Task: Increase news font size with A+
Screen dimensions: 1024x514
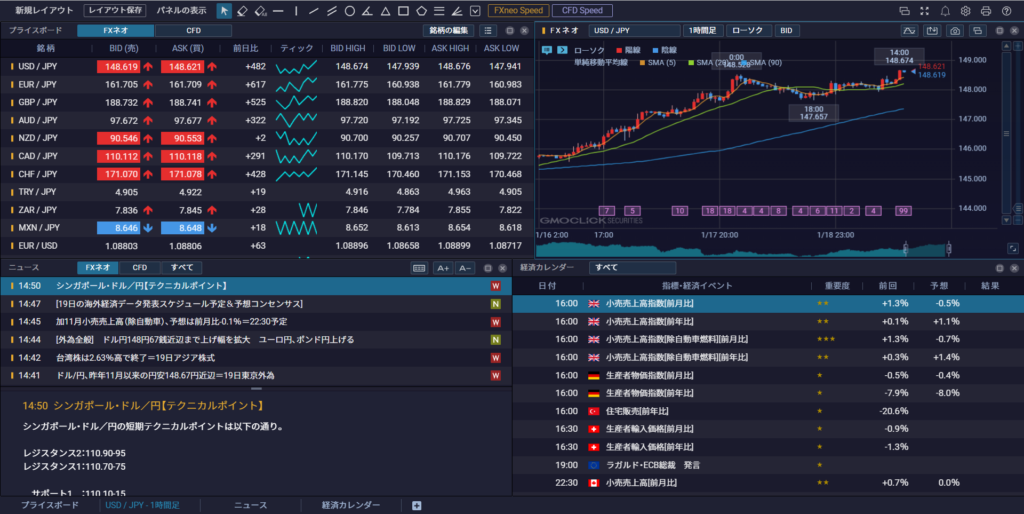Action: tap(443, 268)
